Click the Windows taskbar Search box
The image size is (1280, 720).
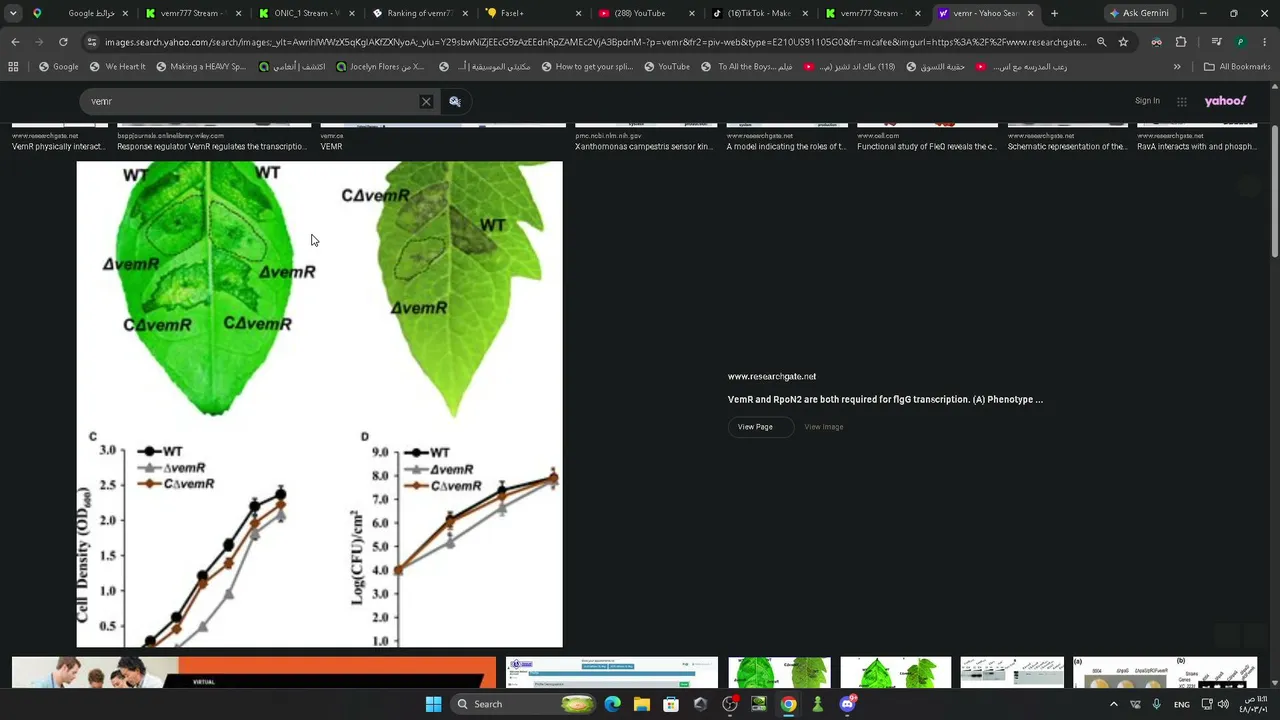523,704
